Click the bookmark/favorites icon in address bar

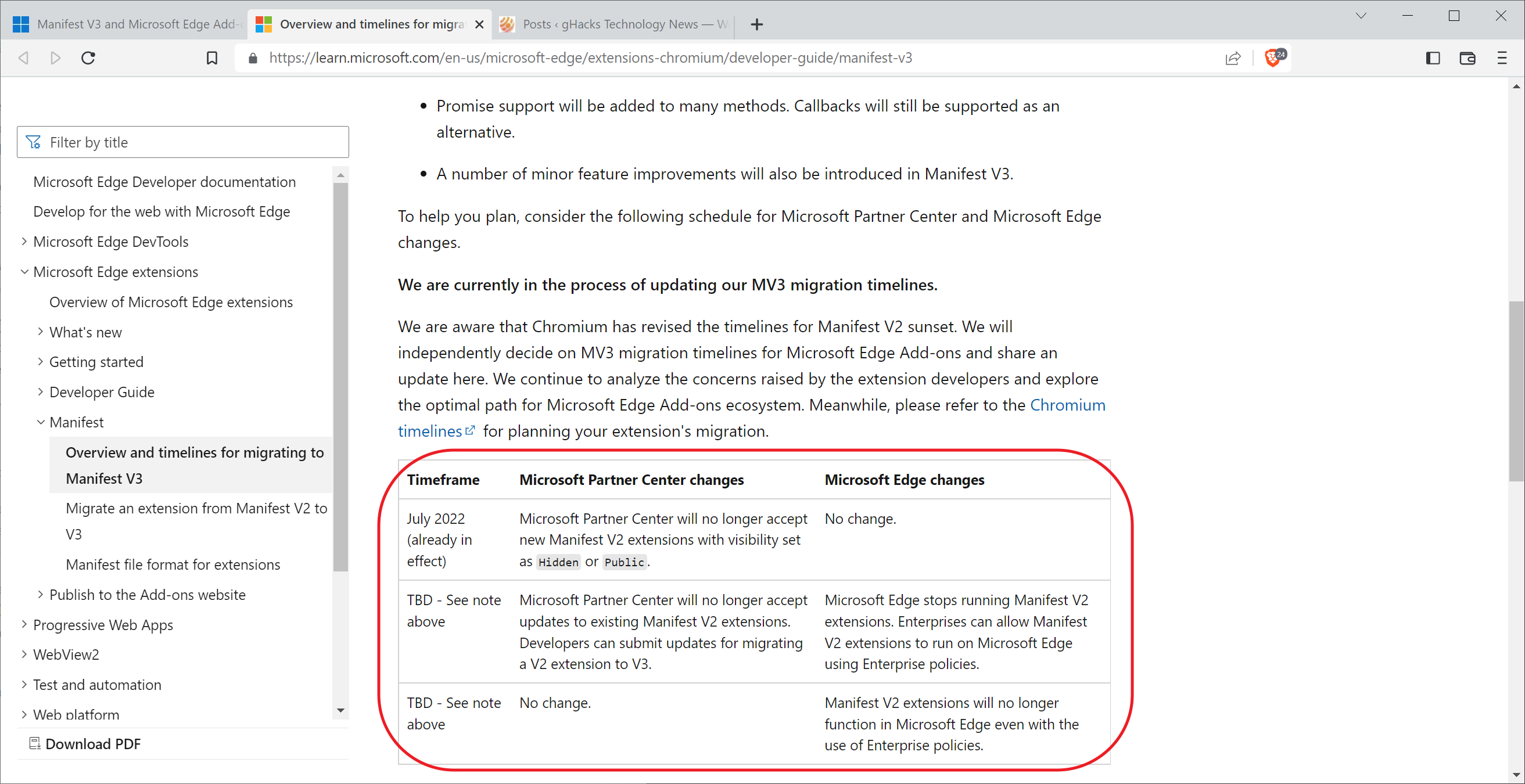[211, 57]
